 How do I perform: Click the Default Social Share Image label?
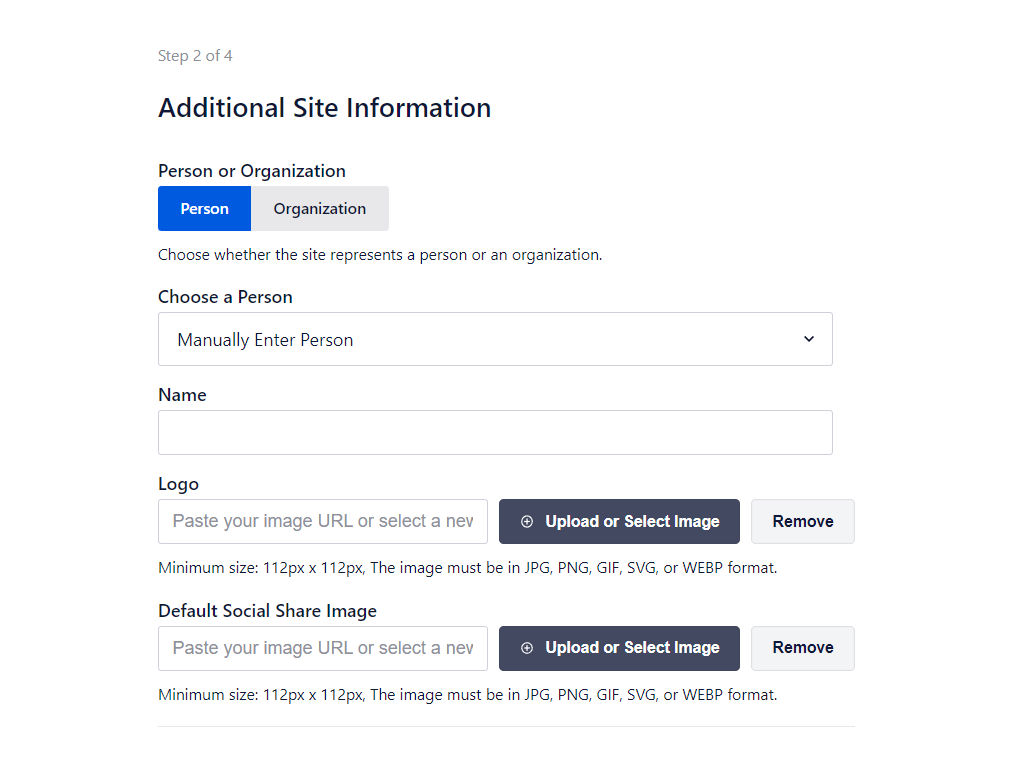(267, 611)
